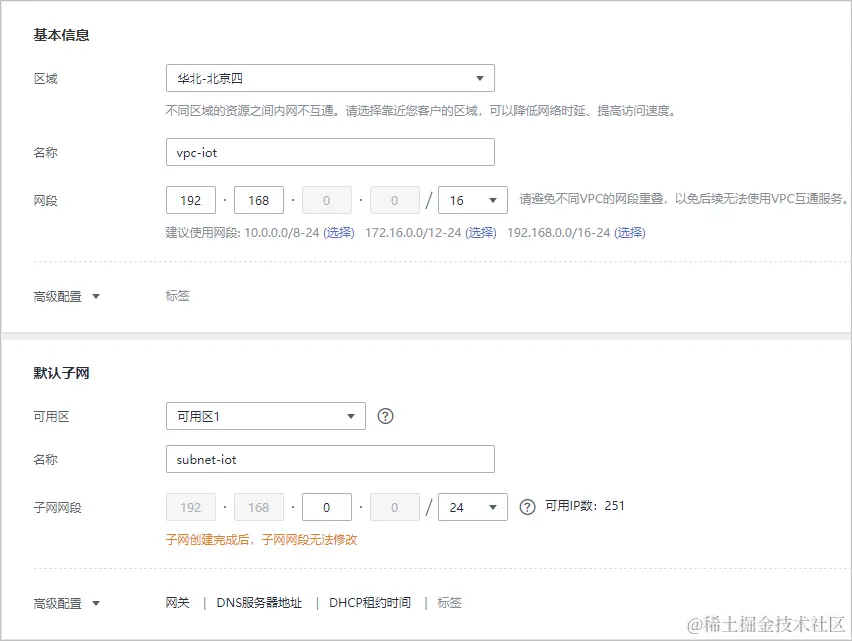
Task: Expand 高级配置 in the 基本信息 section
Action: point(67,297)
